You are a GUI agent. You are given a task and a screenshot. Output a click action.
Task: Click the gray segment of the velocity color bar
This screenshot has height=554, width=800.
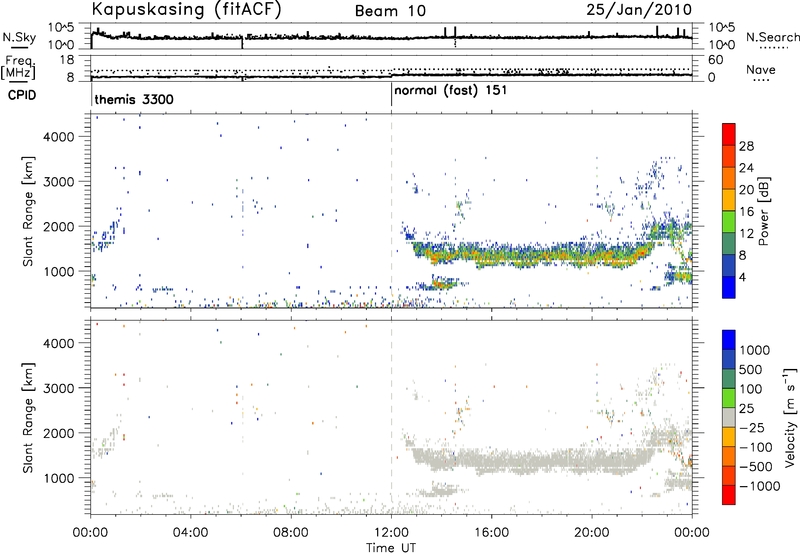[x=729, y=417]
